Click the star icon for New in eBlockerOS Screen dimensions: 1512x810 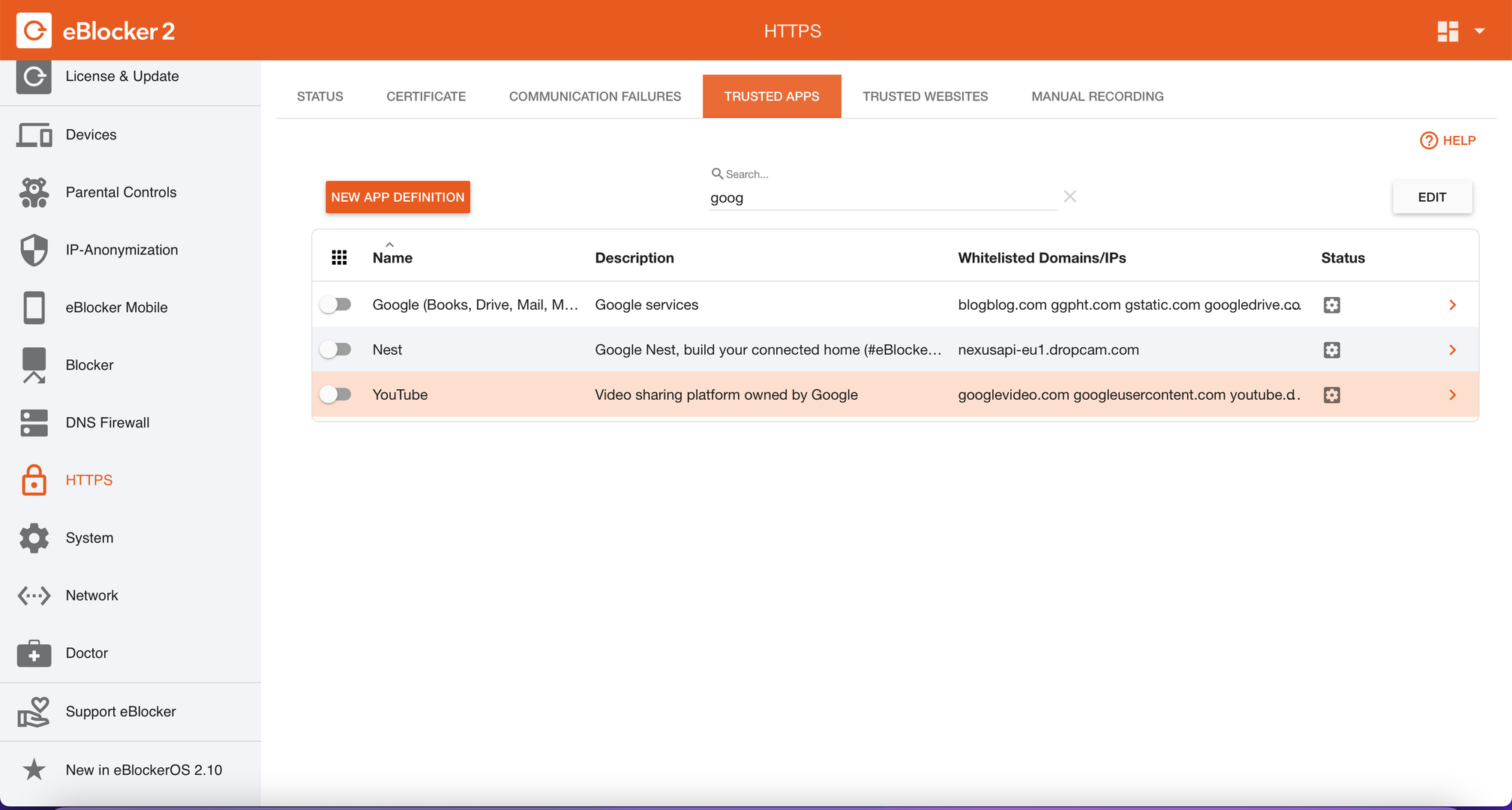pos(34,769)
